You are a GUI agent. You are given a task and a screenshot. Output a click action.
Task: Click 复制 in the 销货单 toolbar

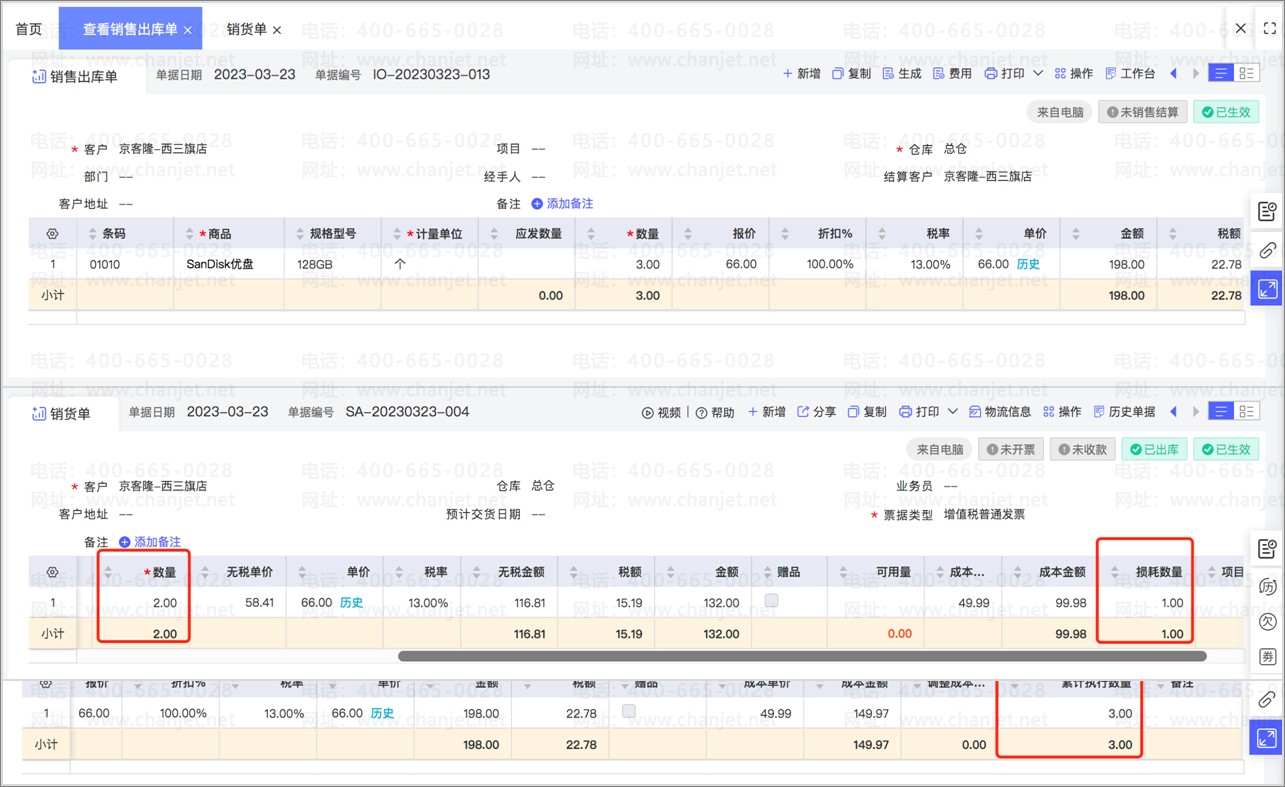867,412
